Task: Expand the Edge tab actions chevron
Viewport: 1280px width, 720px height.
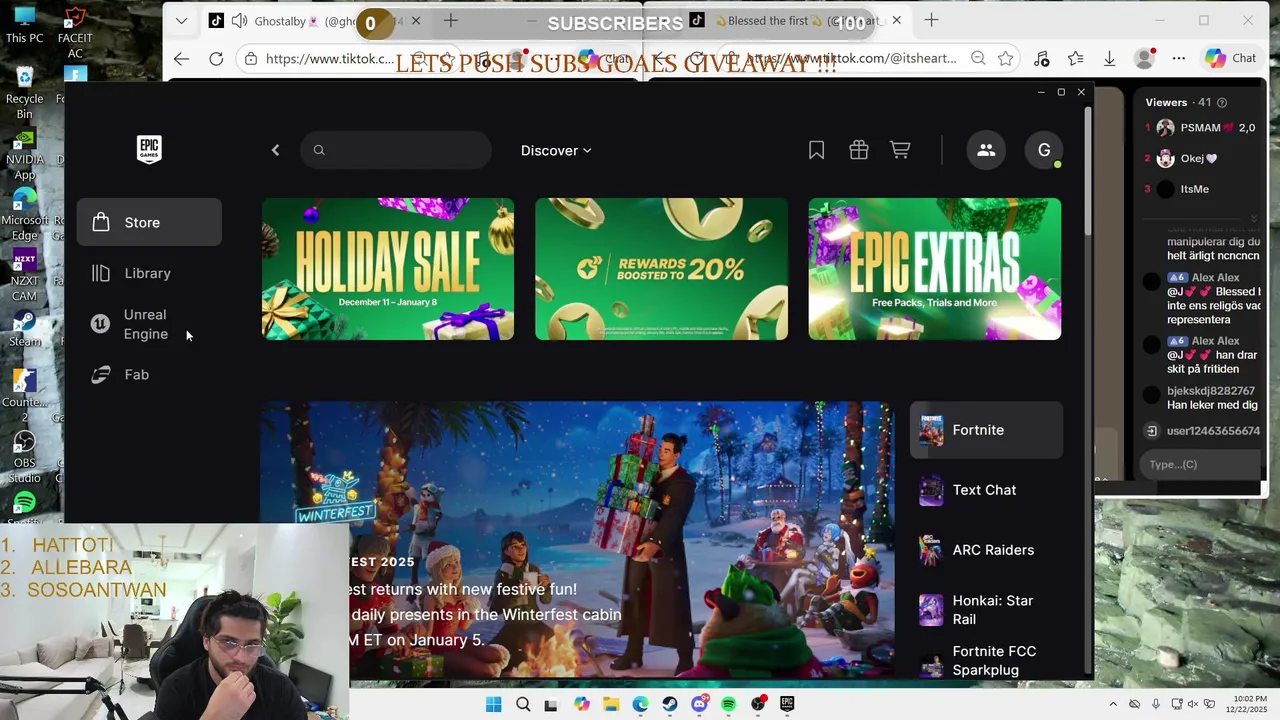Action: click(181, 21)
